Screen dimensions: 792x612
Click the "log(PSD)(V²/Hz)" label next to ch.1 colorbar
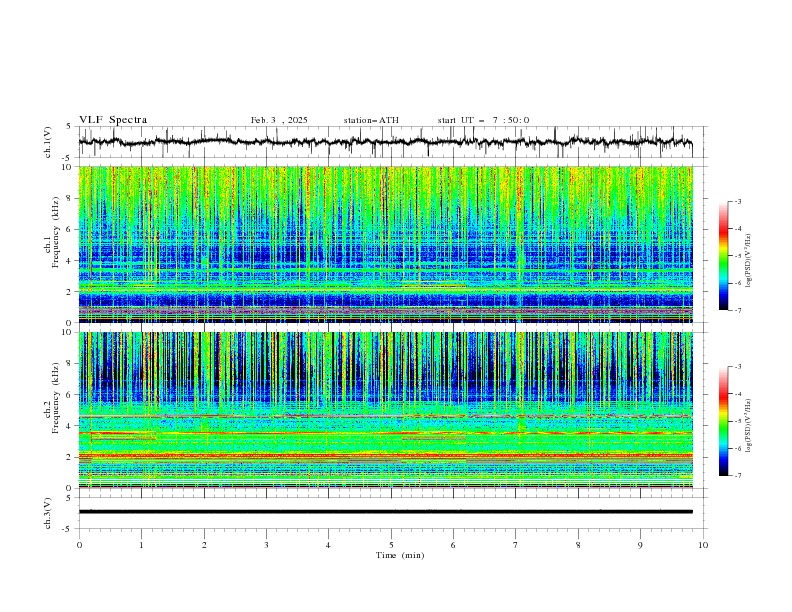click(749, 261)
